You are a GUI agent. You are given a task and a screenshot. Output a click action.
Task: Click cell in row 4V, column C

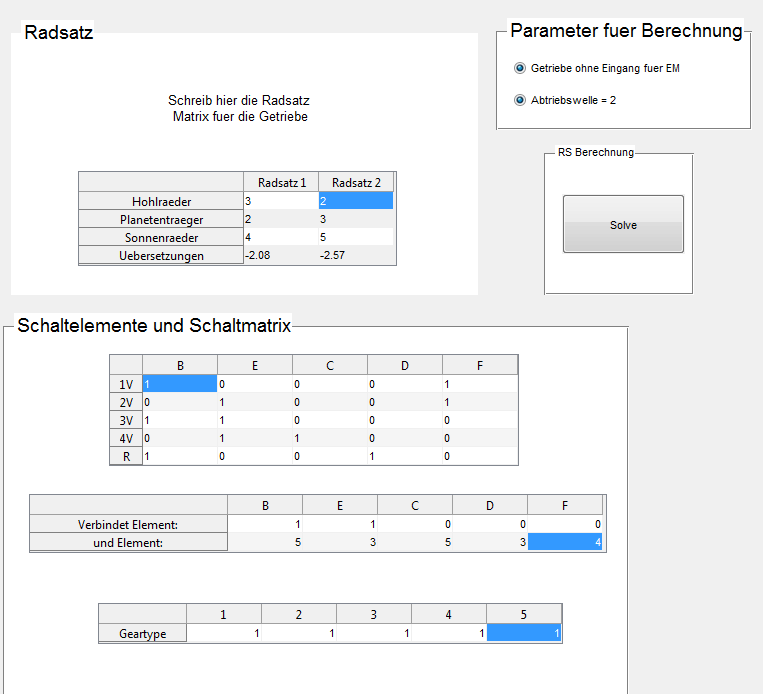329,438
